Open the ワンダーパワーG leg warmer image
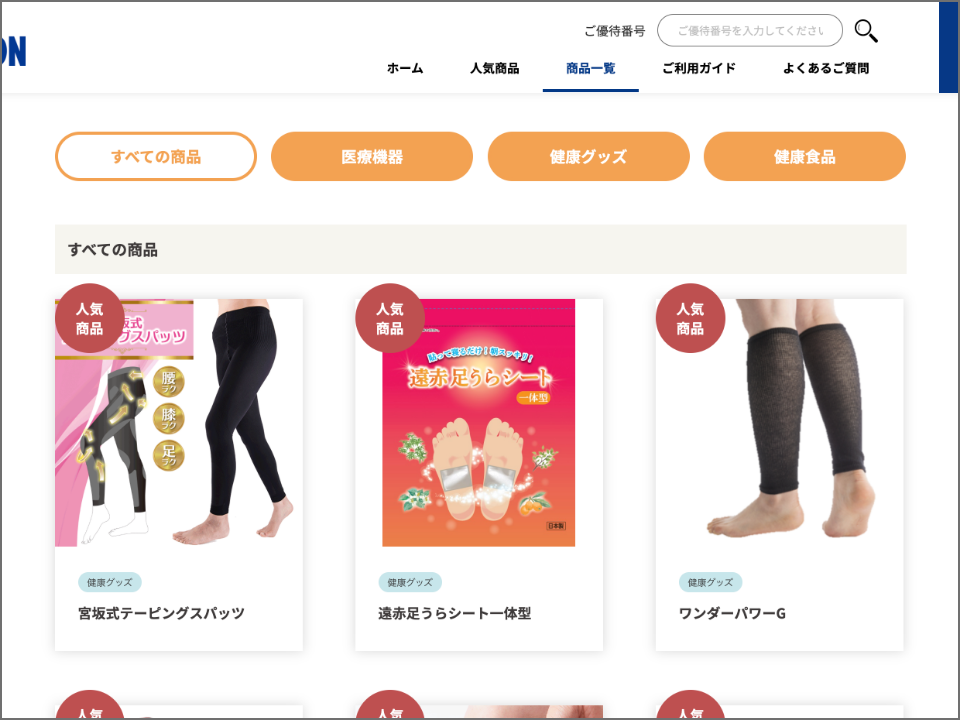The width and height of the screenshot is (960, 720). pos(779,422)
